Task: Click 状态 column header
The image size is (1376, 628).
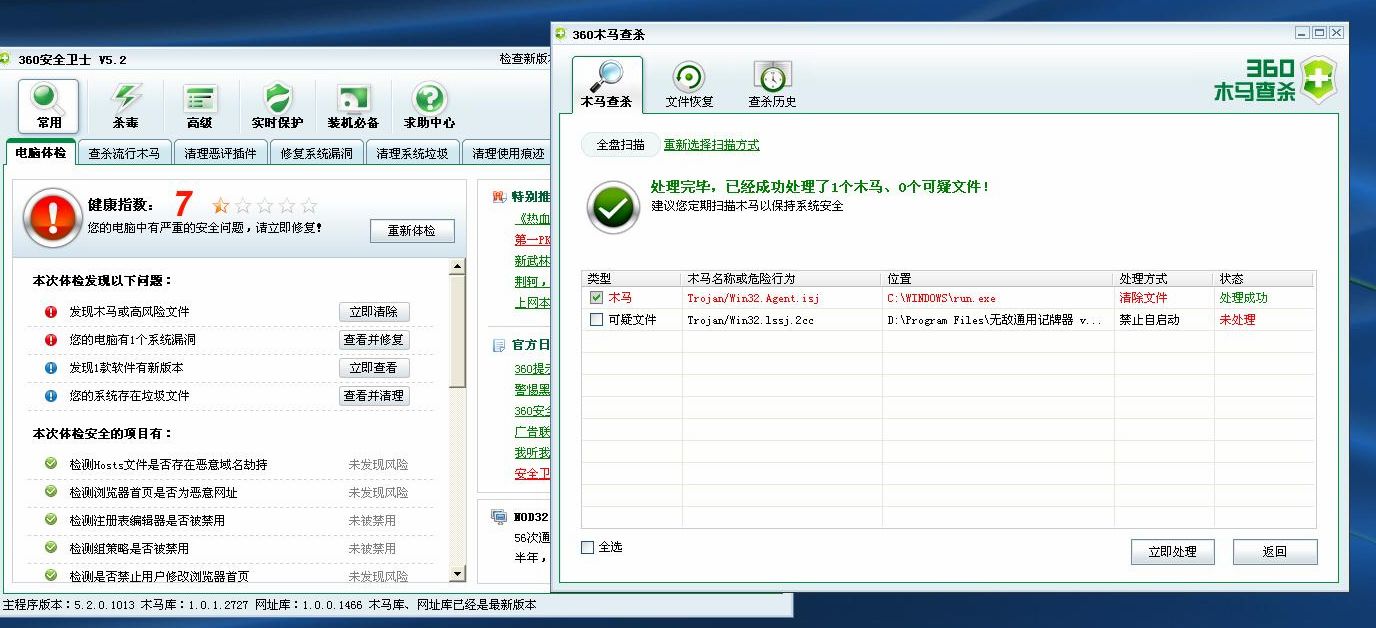Action: click(1265, 279)
